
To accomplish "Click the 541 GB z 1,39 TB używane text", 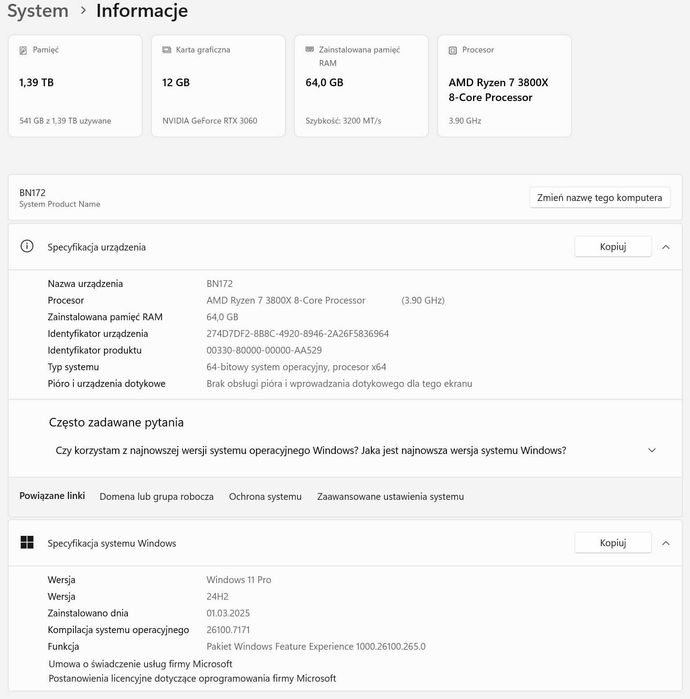I will click(65, 121).
